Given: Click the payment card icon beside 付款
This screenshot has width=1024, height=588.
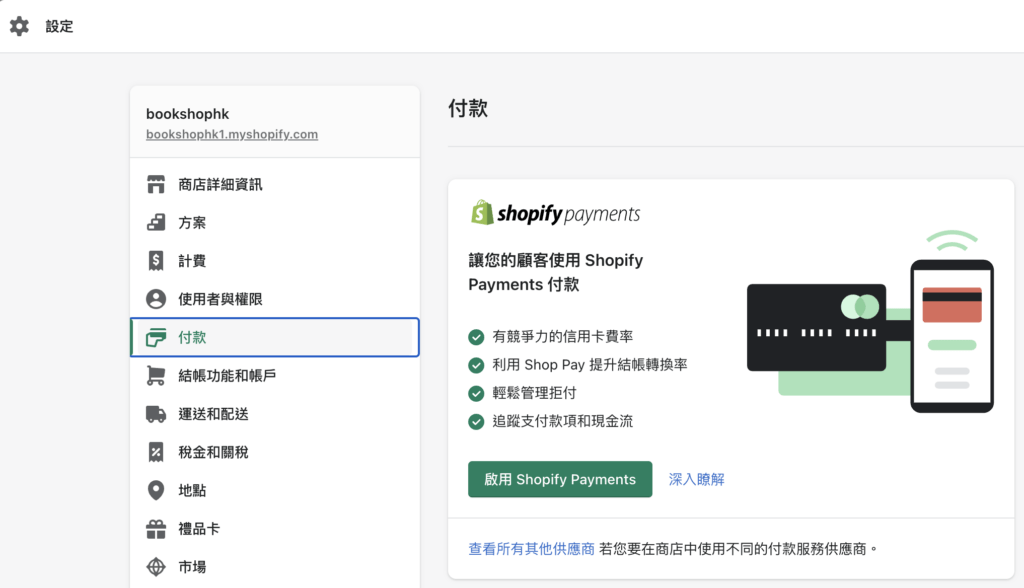Looking at the screenshot, I should point(155,337).
